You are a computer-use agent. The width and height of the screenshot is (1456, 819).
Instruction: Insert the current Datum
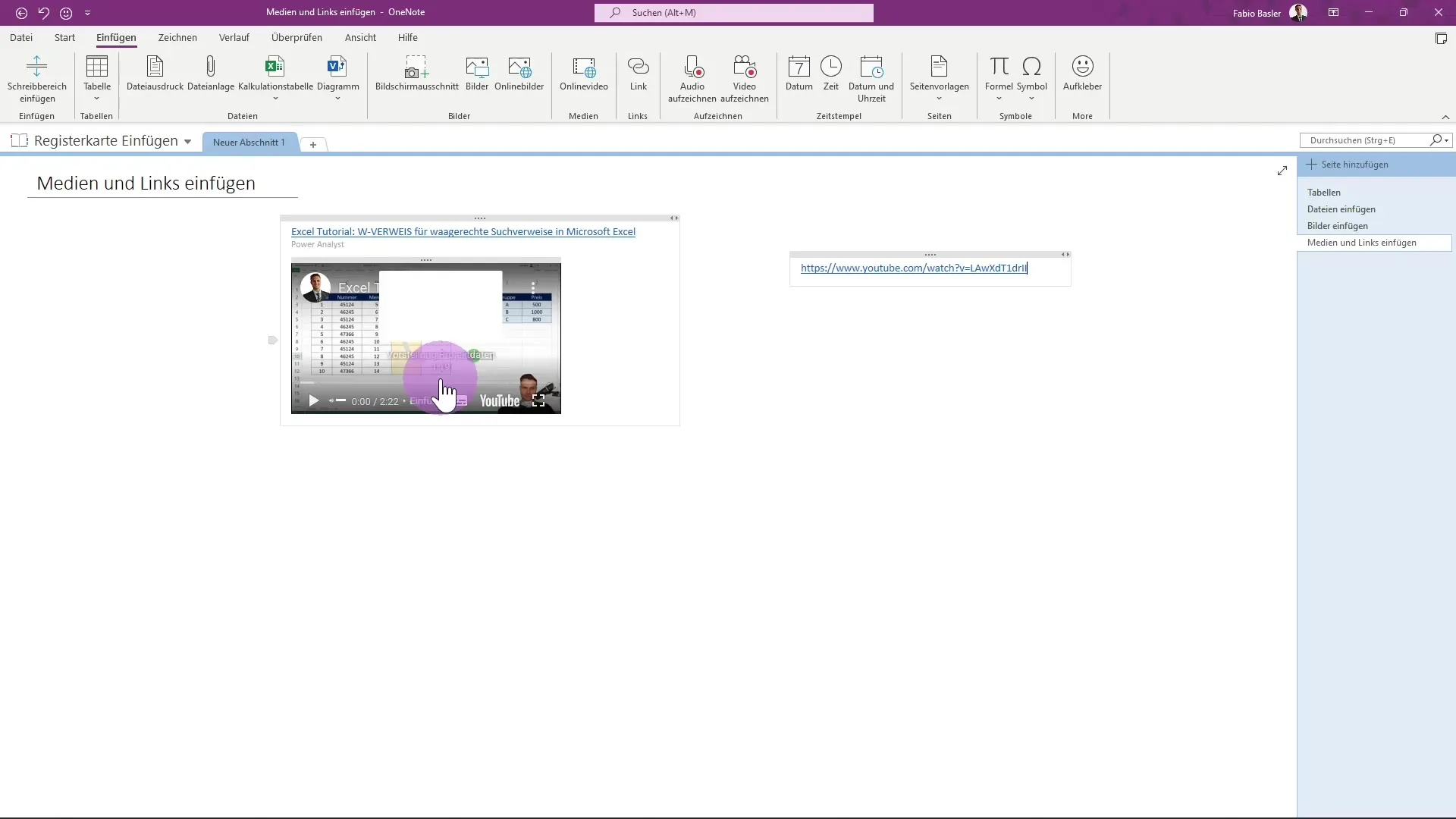pyautogui.click(x=799, y=67)
